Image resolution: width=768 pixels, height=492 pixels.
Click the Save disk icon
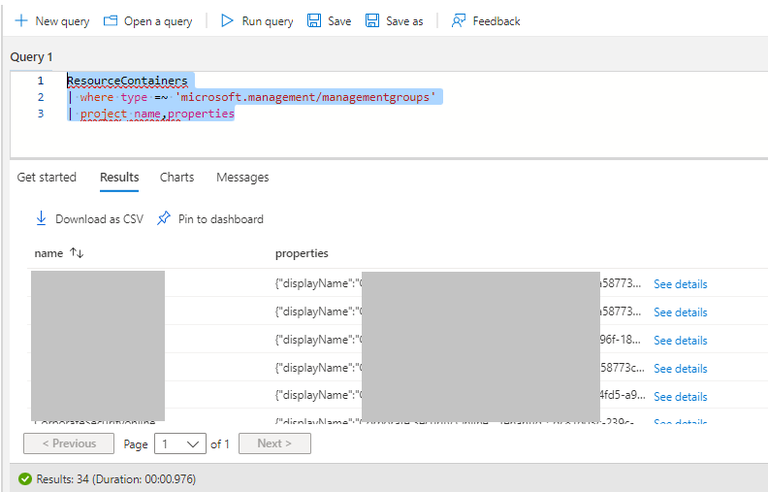click(x=314, y=21)
